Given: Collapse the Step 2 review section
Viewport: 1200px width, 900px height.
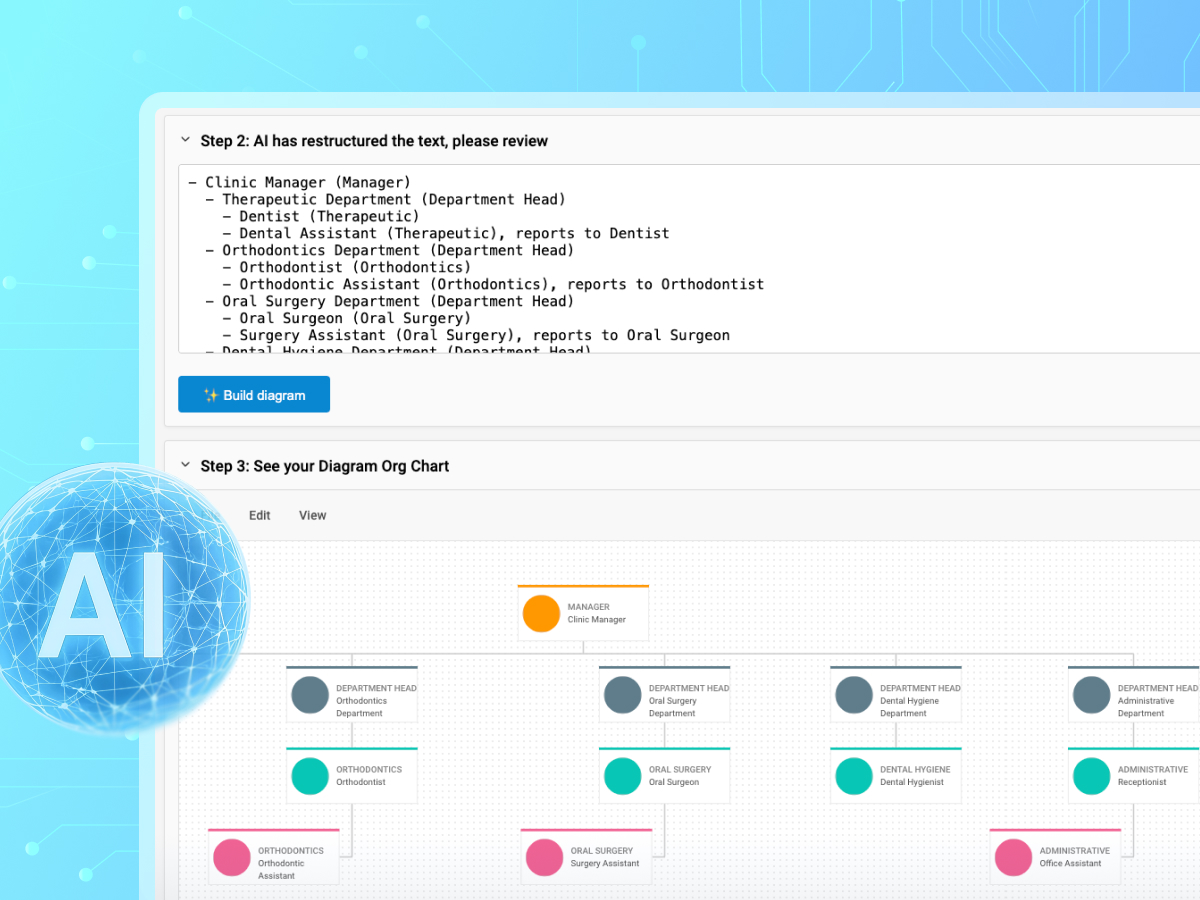Looking at the screenshot, I should click(x=185, y=141).
